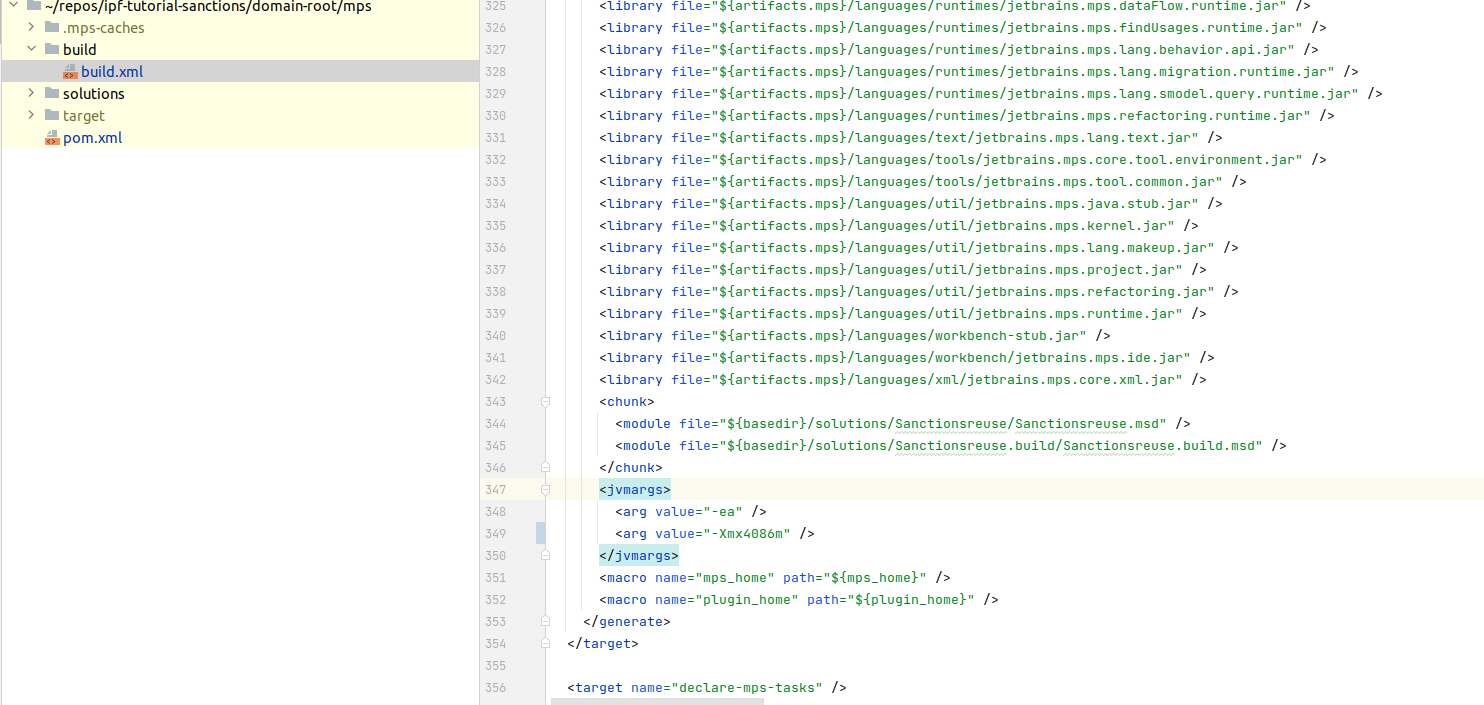Select build.xml in the project tree

click(112, 72)
